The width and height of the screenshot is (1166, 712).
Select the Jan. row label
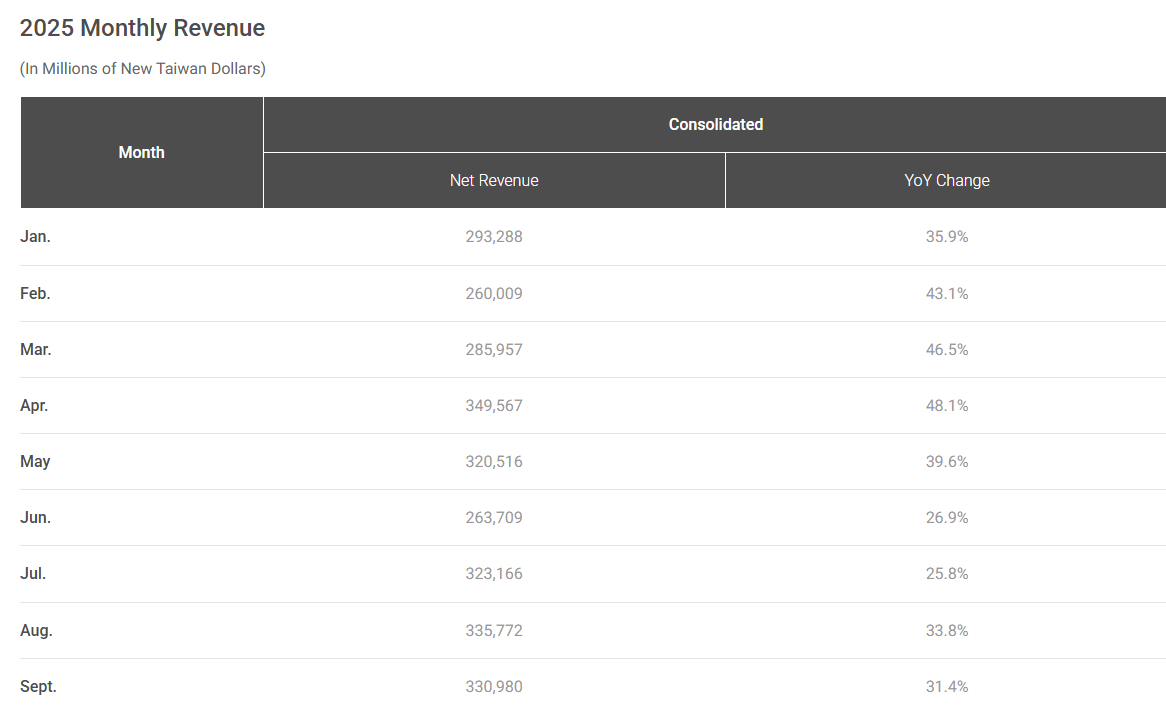35,237
